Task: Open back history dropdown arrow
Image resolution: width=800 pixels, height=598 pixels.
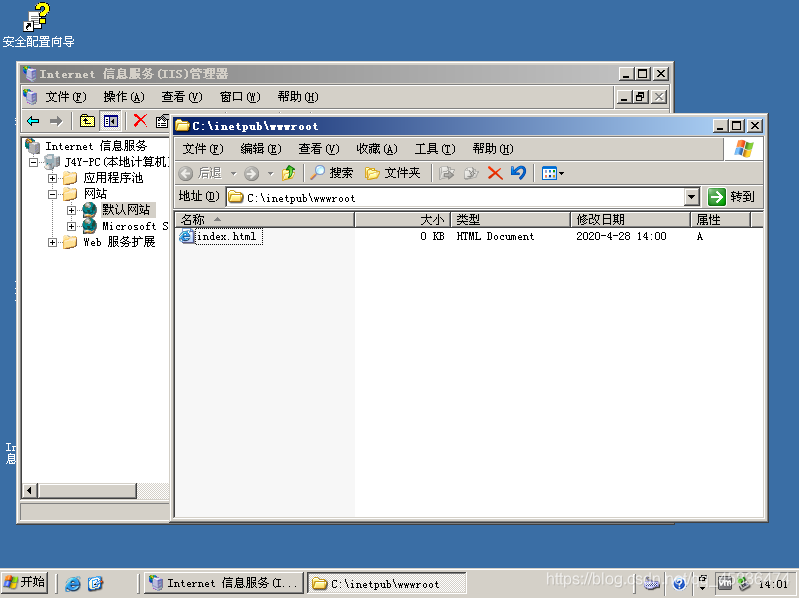Action: 234,173
